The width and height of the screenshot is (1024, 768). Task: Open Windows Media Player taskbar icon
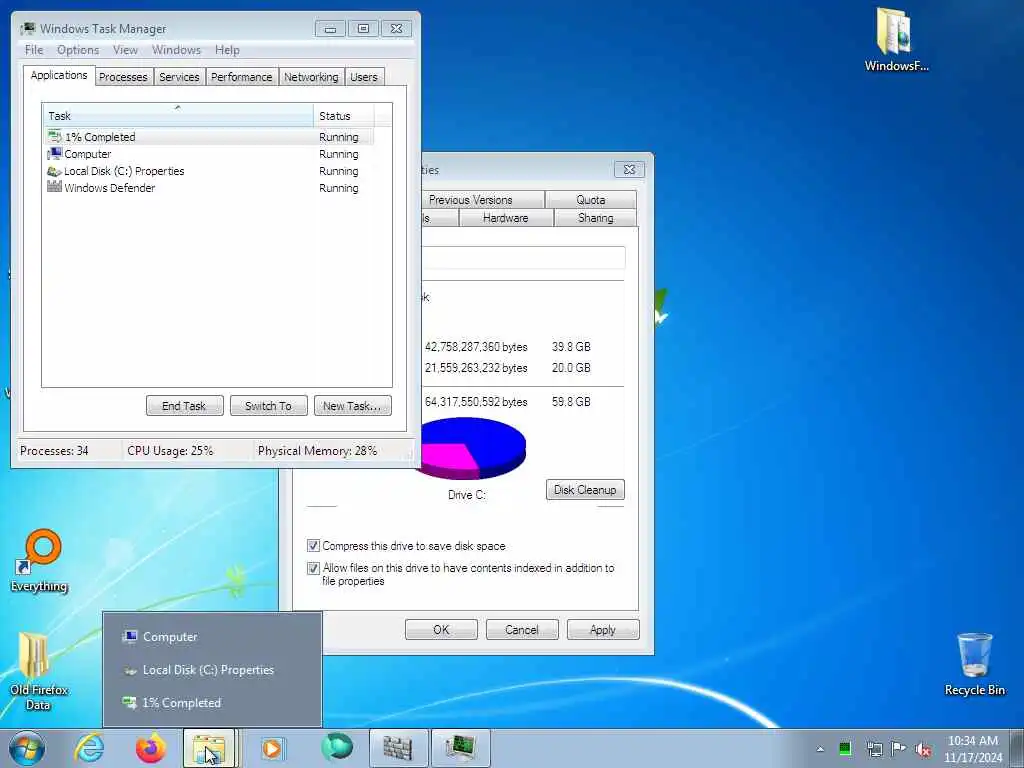point(272,748)
